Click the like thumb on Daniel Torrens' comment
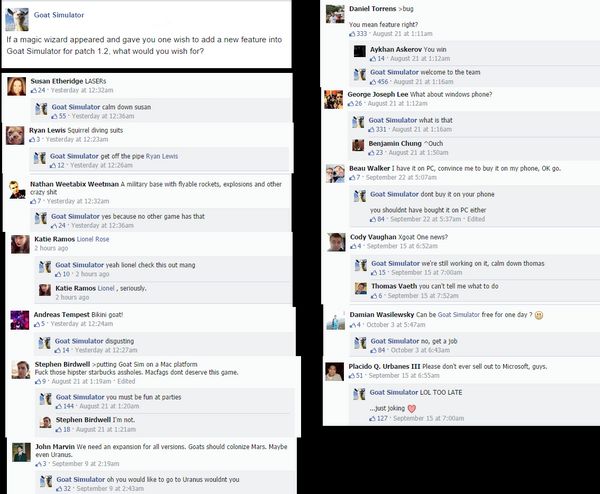Viewport: 600px width, 494px height. (352, 34)
